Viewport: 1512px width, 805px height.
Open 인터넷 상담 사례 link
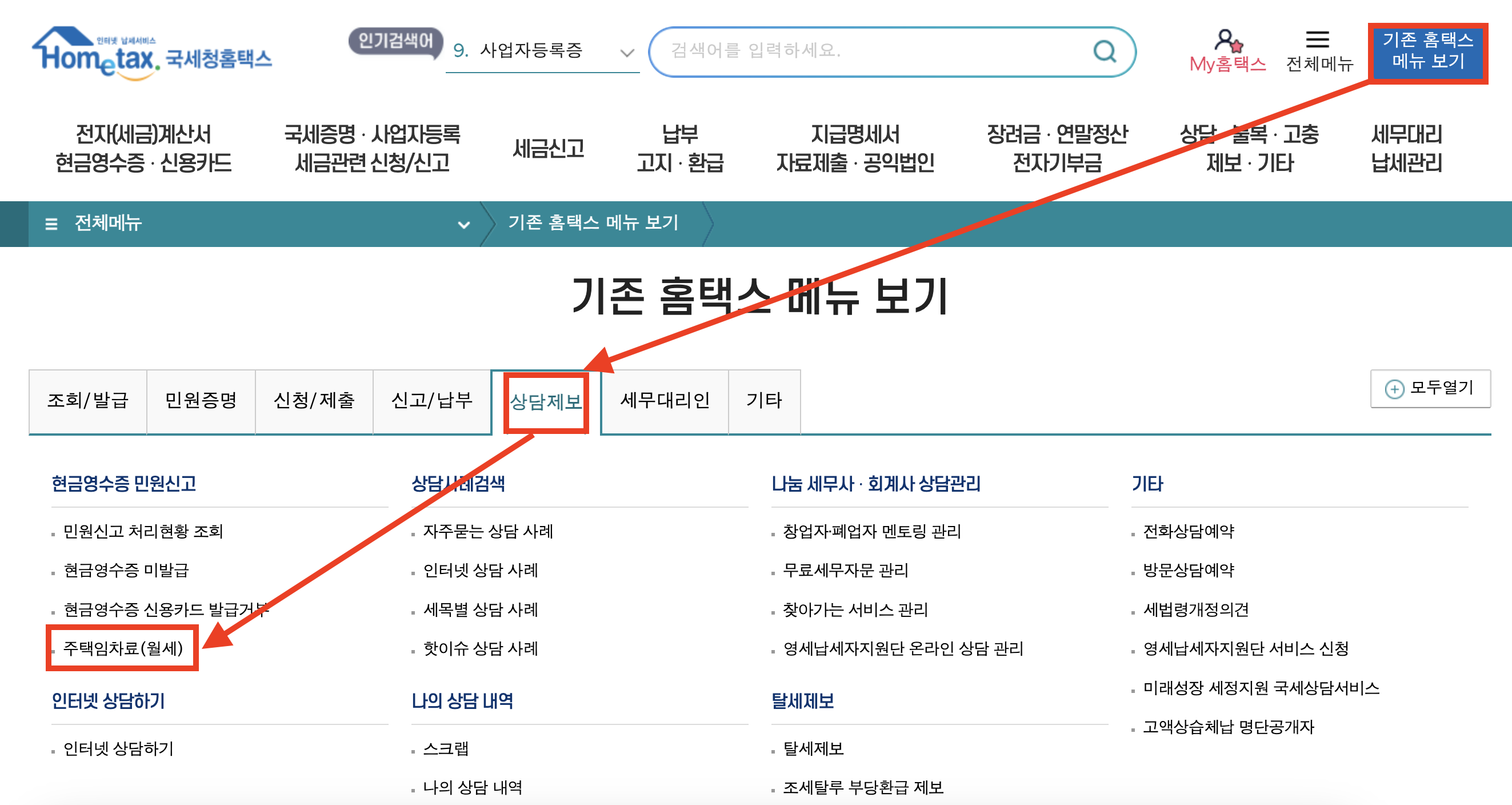(481, 570)
